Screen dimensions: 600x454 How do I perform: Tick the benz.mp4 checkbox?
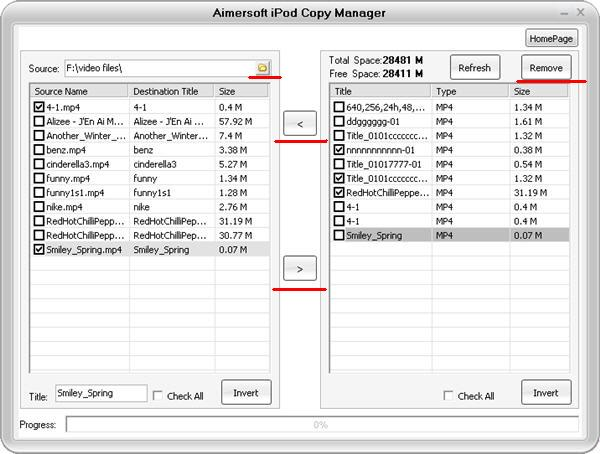(39, 149)
